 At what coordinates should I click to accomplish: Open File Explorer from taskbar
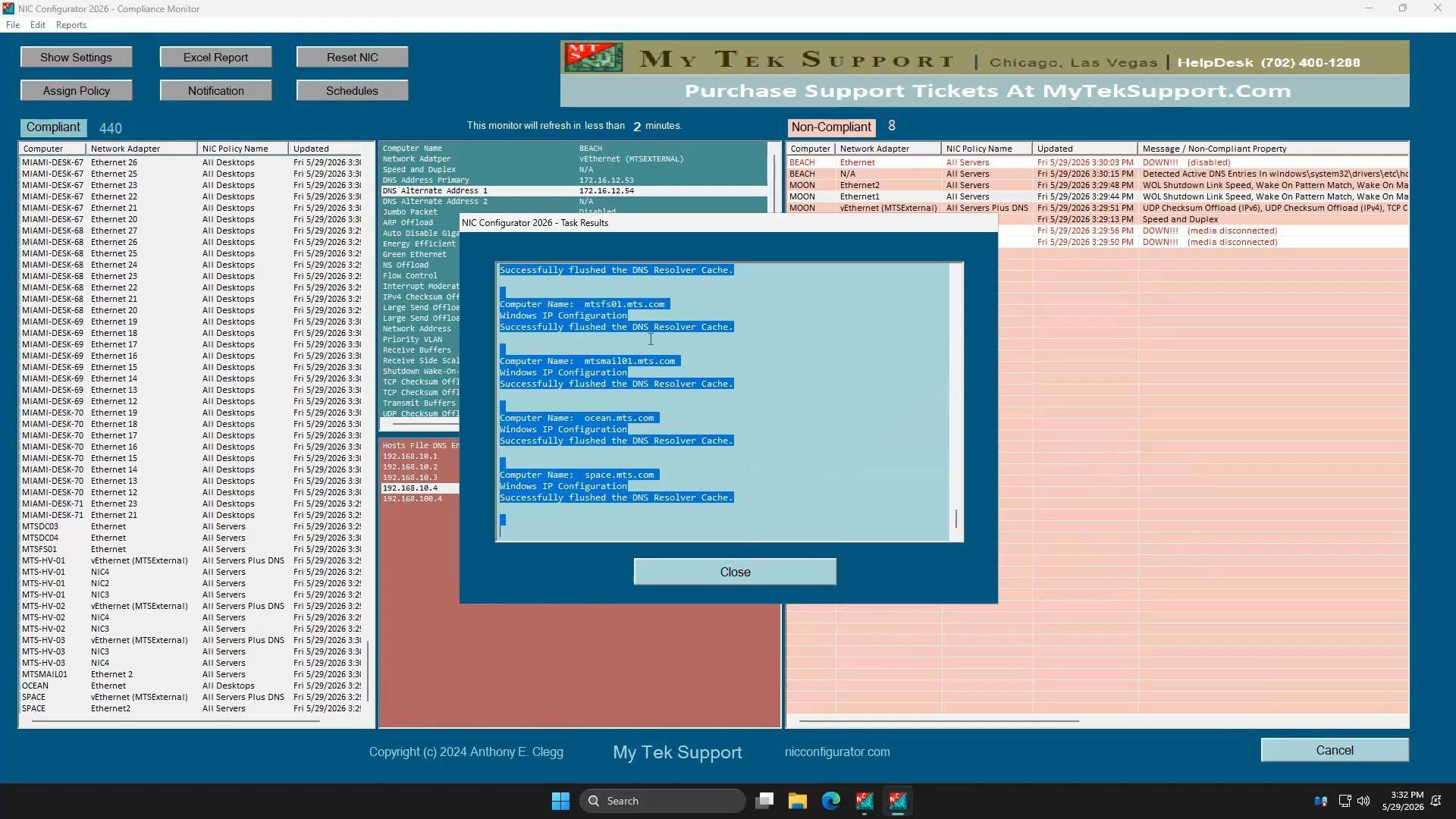[x=797, y=801]
